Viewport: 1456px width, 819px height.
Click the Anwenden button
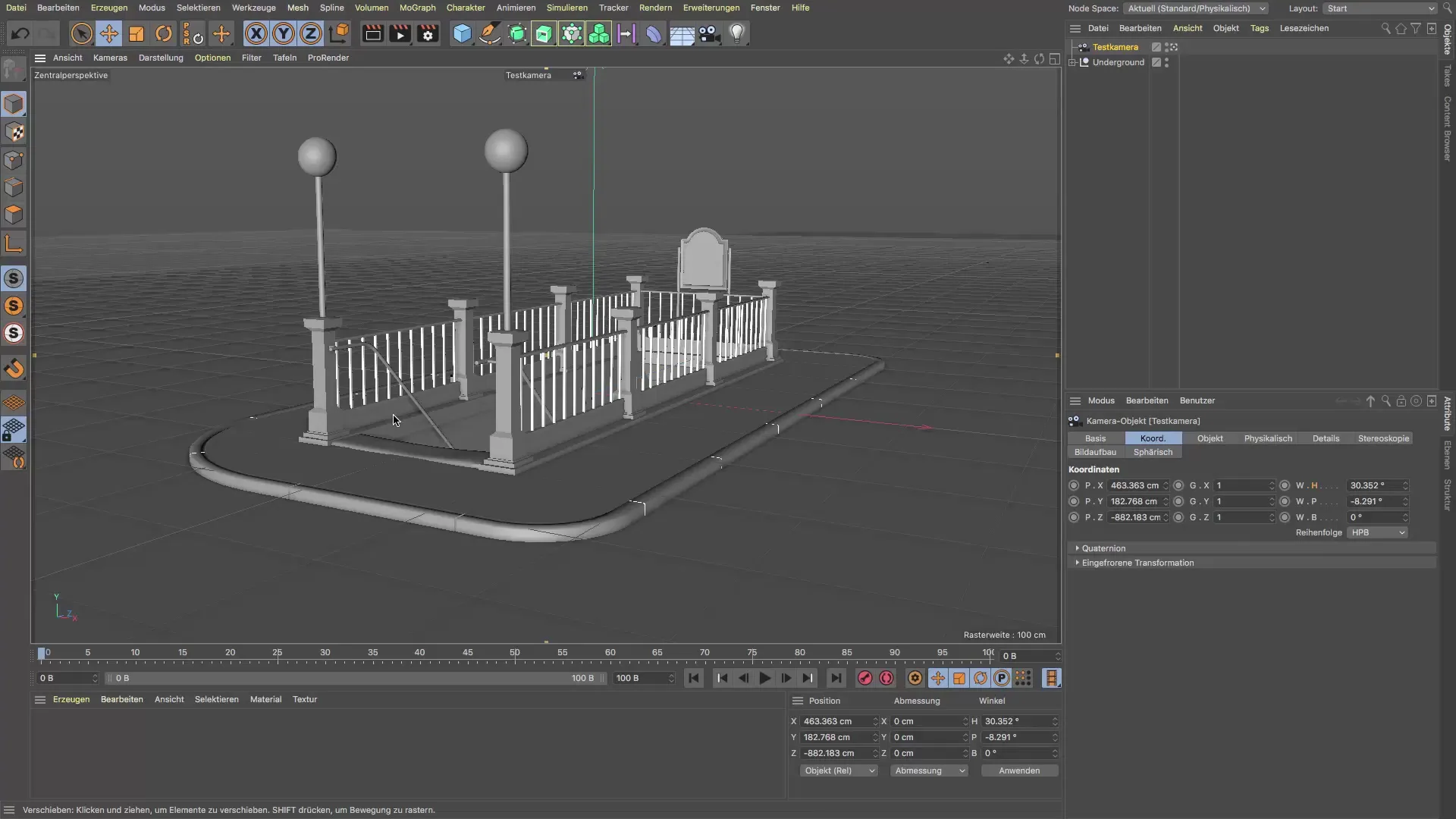1019,770
